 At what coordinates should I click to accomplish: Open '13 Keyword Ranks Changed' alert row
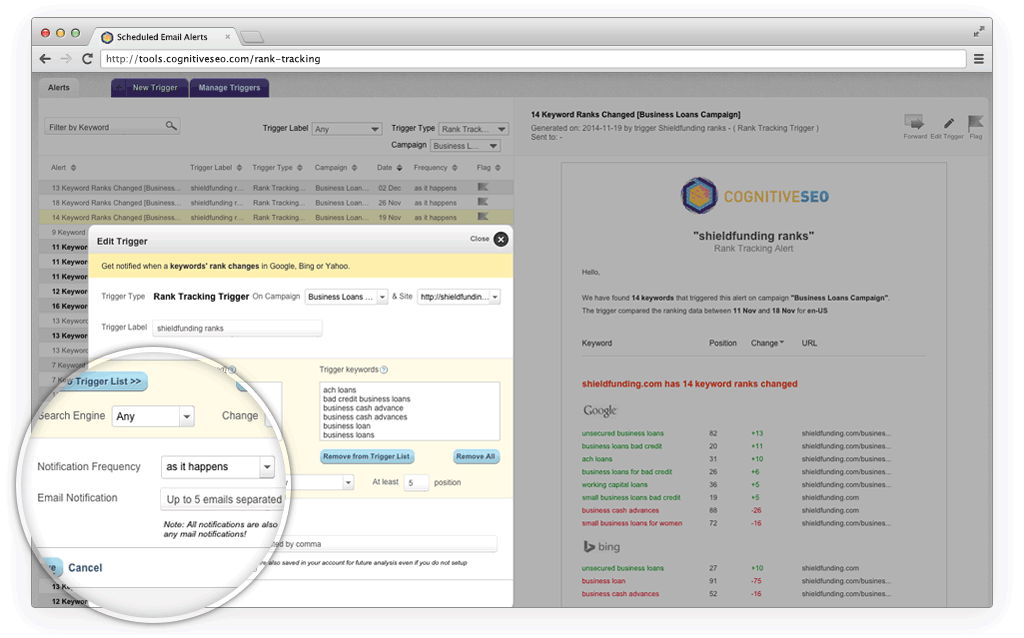click(276, 187)
